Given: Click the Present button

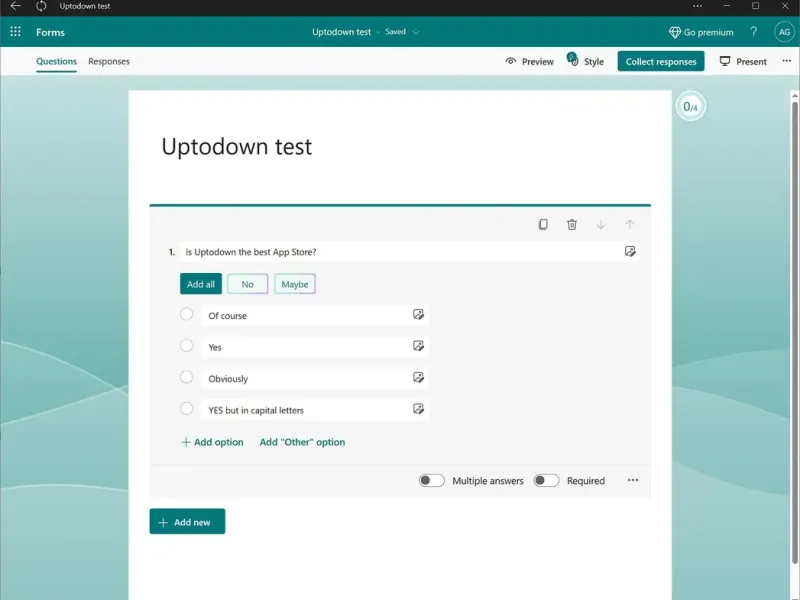Looking at the screenshot, I should tap(743, 61).
